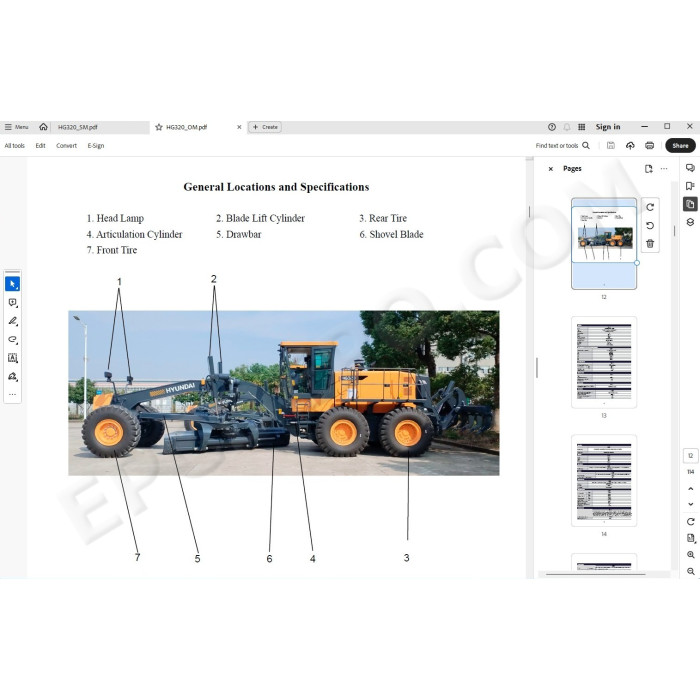Image resolution: width=700 pixels, height=700 pixels.
Task: Go to previous page with up chevron
Action: (x=691, y=489)
